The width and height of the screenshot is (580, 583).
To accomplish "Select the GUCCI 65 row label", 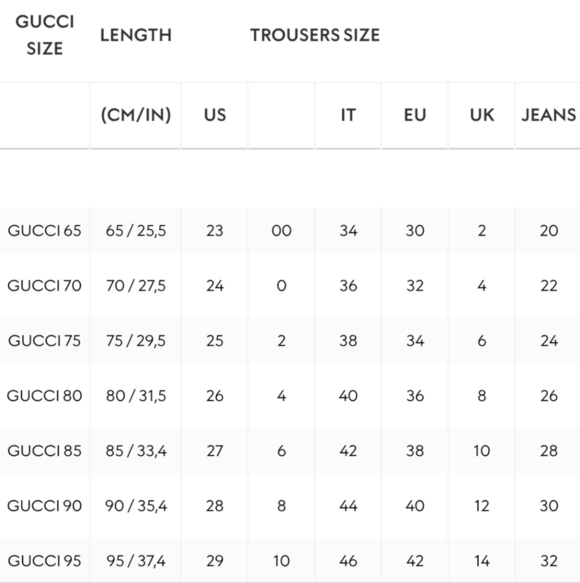I will click(44, 231).
